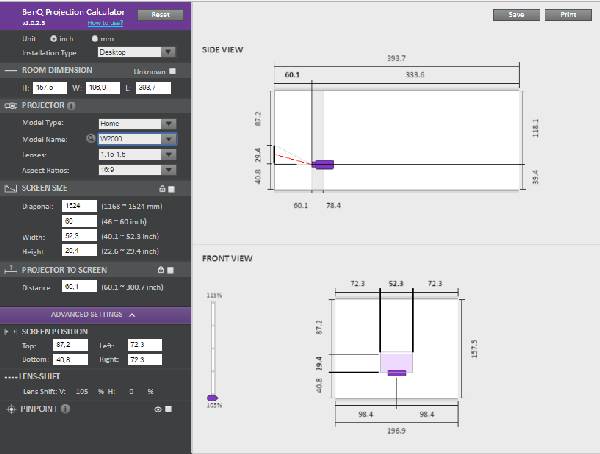Click the Diagonal inch input field
Image resolution: width=600 pixels, height=454 pixels.
pyautogui.click(x=80, y=221)
